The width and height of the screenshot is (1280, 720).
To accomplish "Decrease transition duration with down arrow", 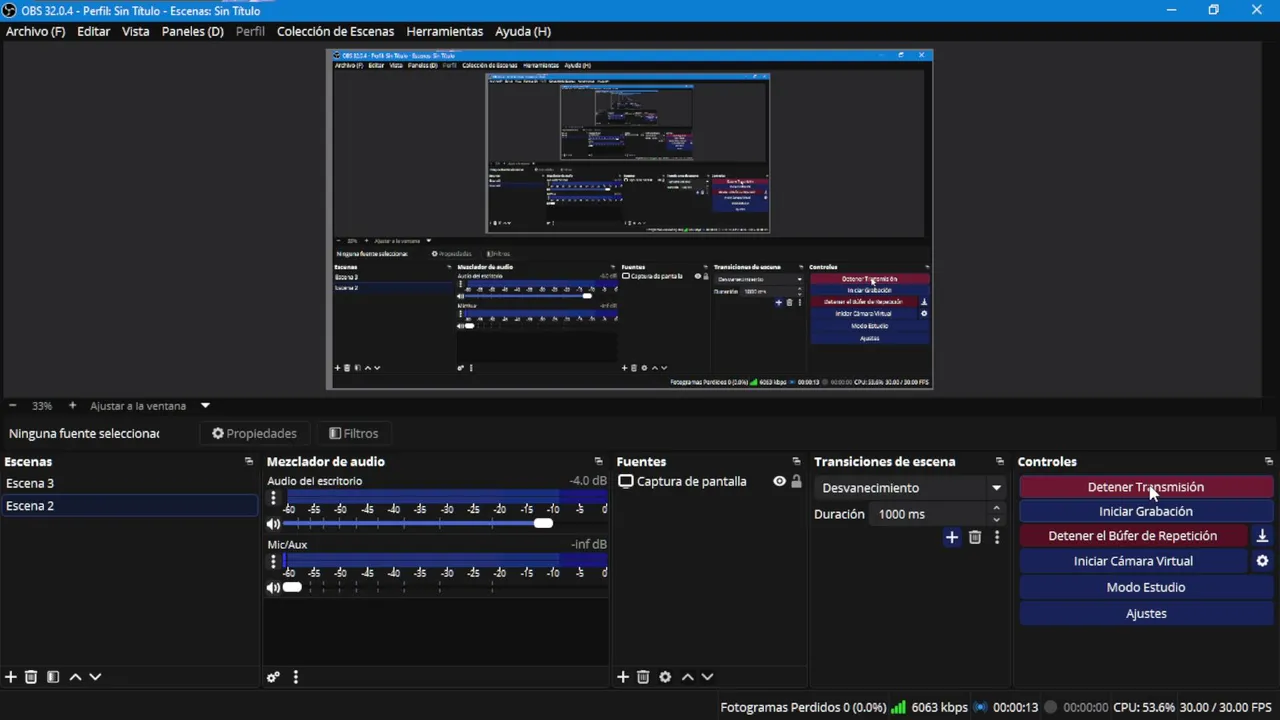I will click(x=996, y=520).
